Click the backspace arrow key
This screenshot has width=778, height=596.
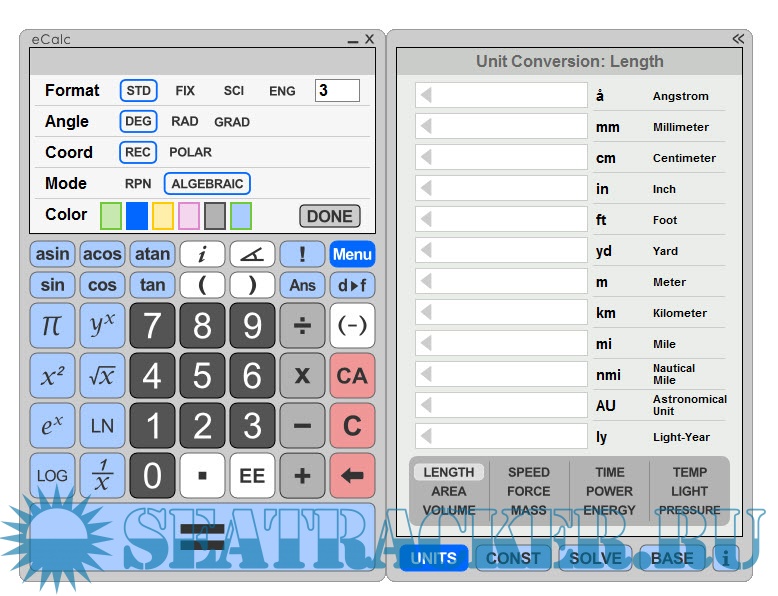pyautogui.click(x=352, y=476)
